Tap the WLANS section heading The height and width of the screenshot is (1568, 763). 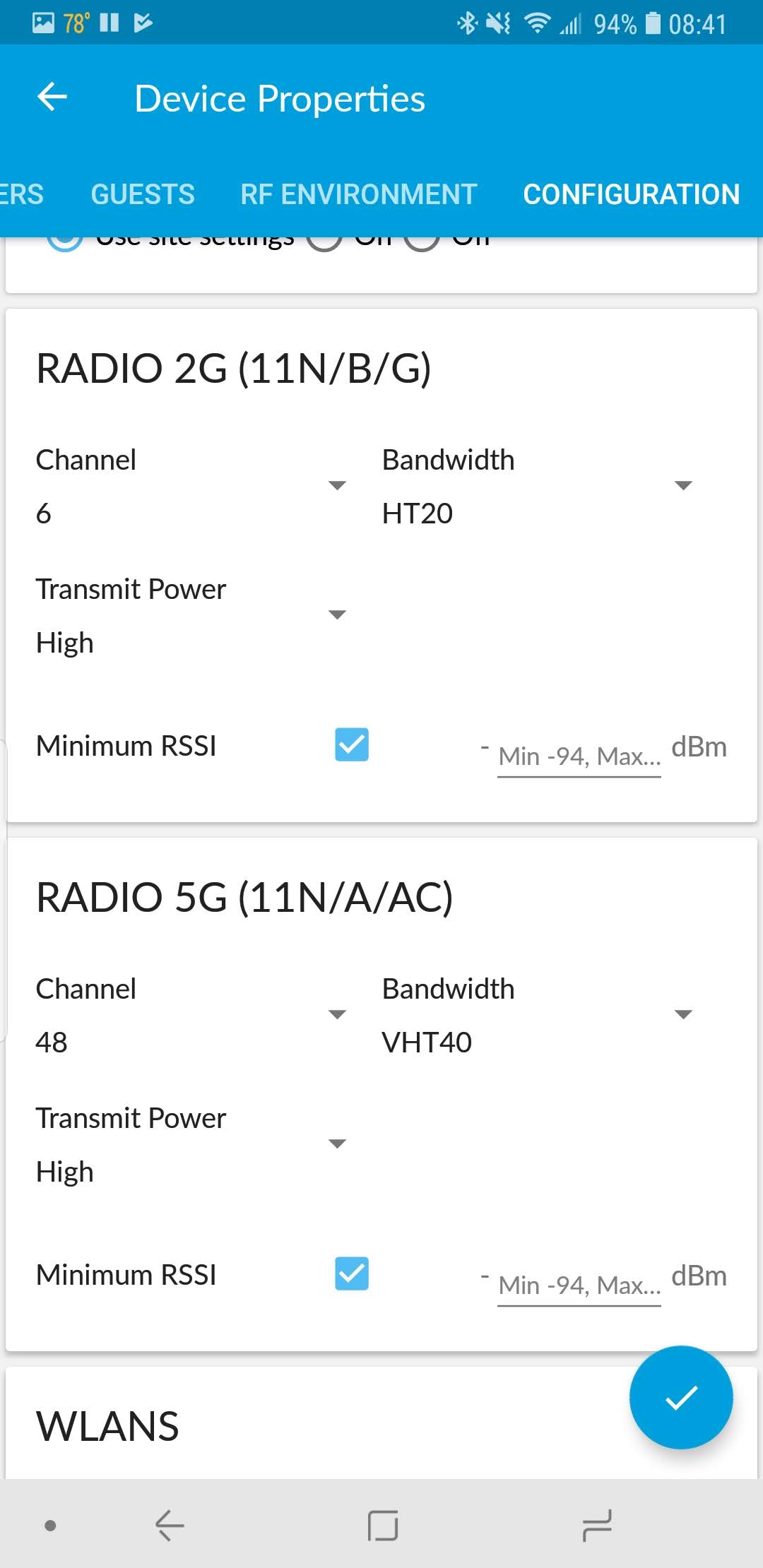[x=108, y=1425]
